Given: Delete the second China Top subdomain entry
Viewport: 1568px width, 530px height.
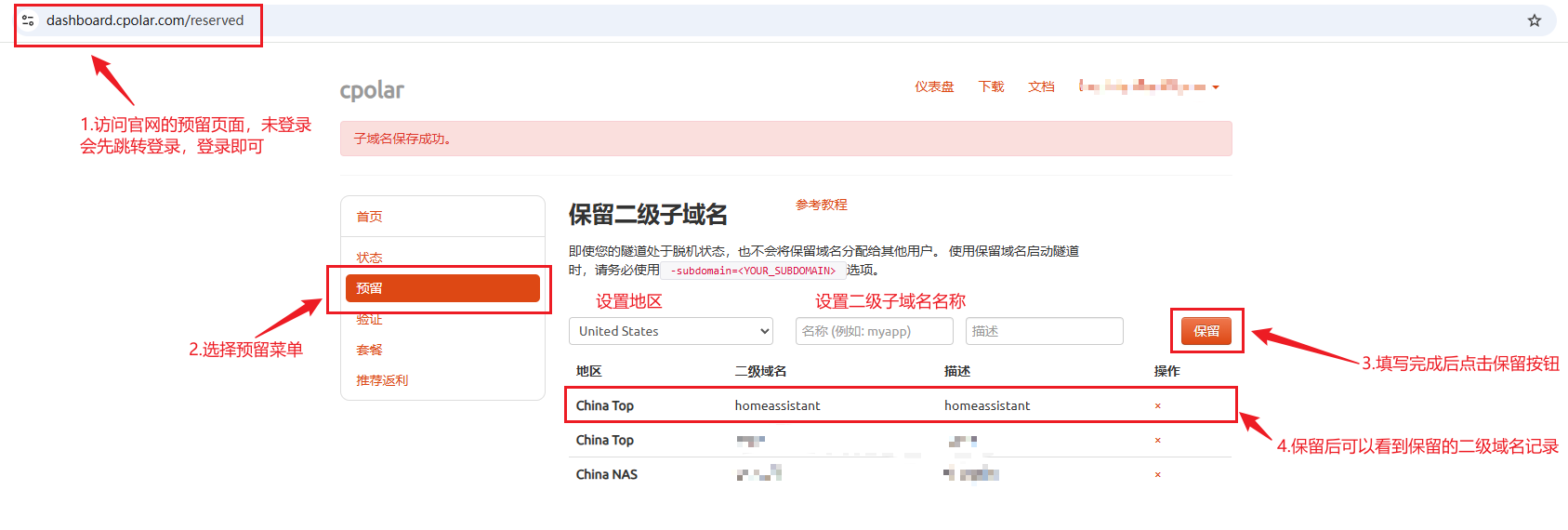Looking at the screenshot, I should [1157, 441].
